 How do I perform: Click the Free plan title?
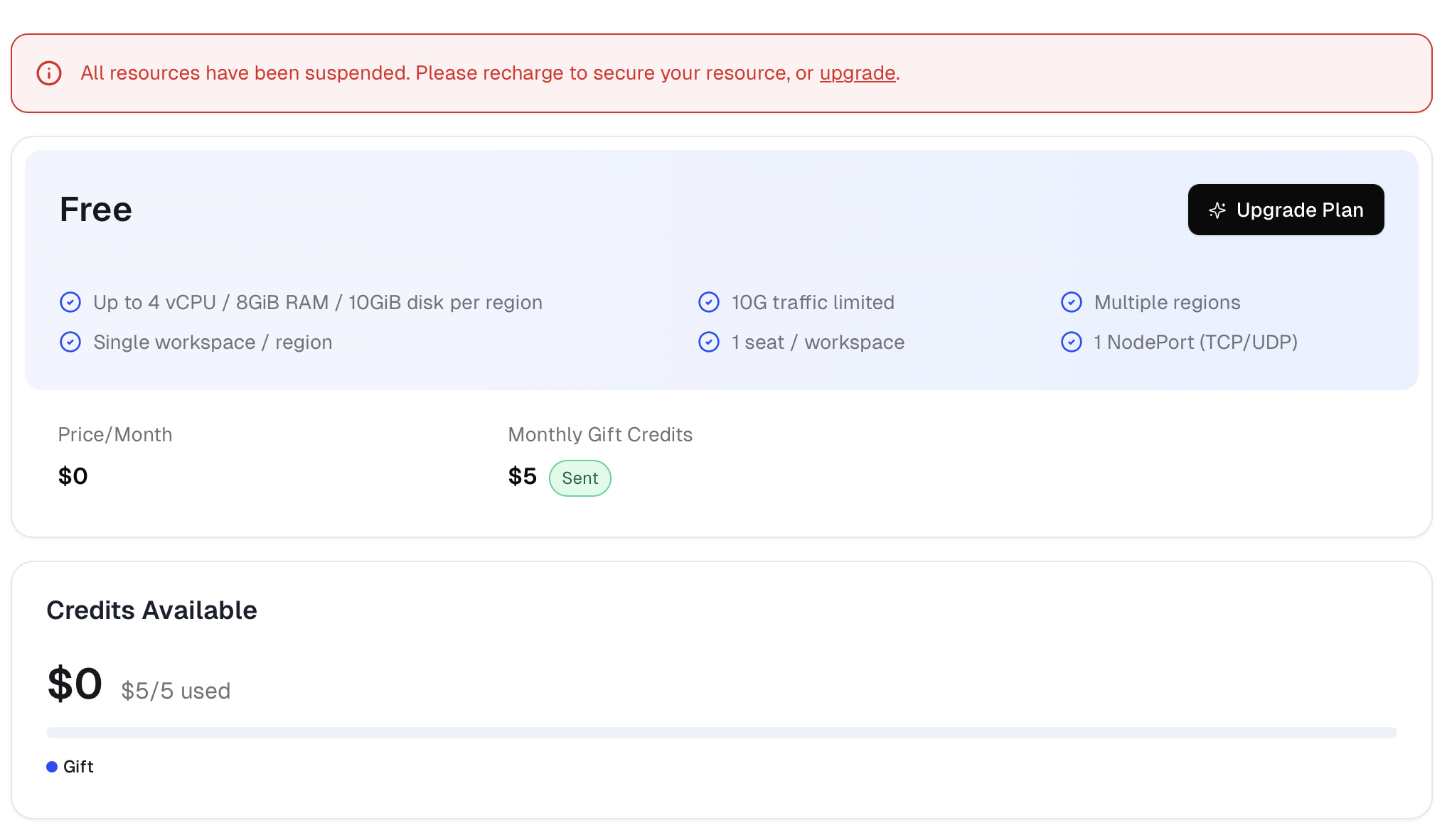tap(96, 210)
